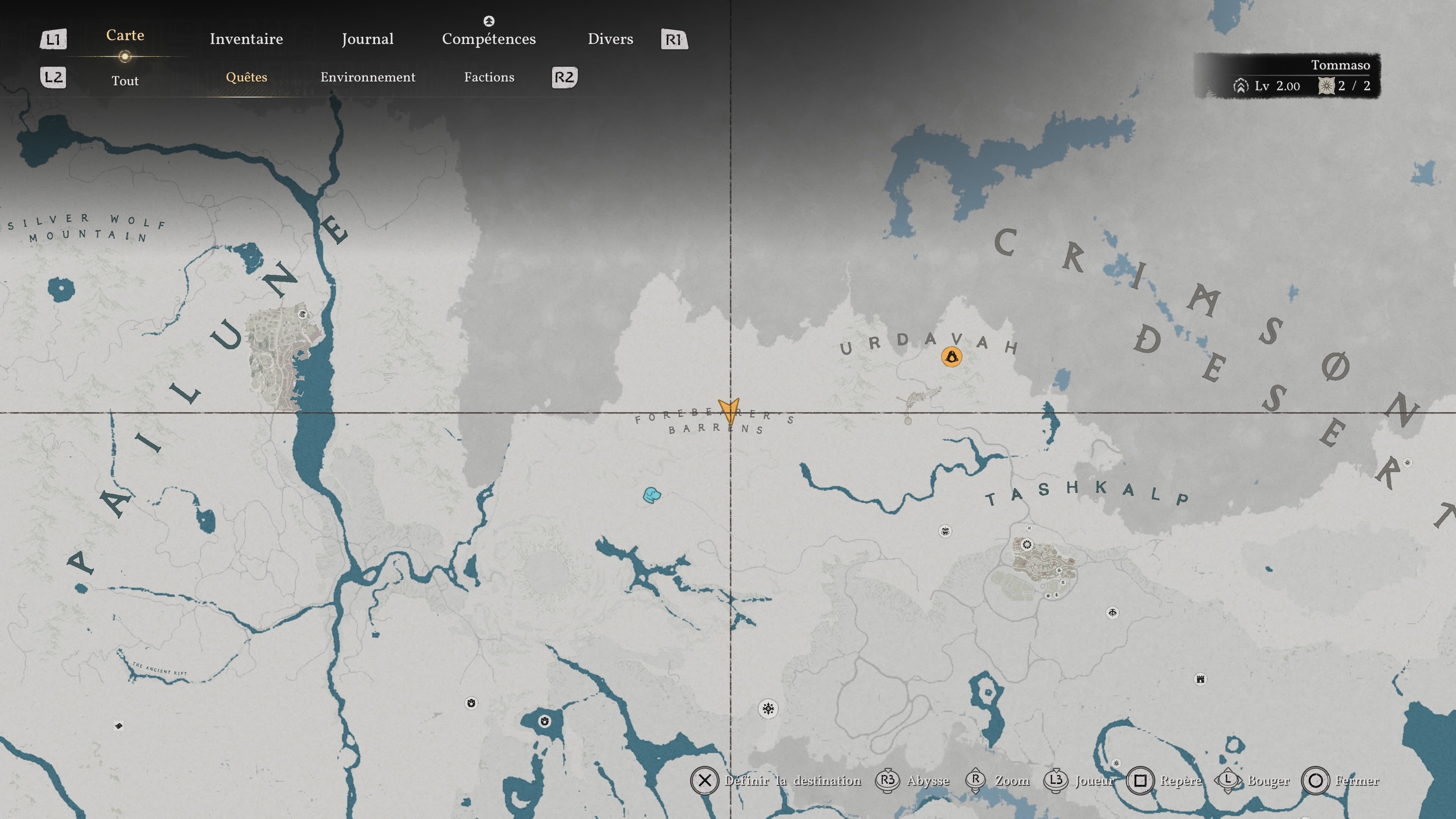
Task: Open the Carte tab
Action: pyautogui.click(x=125, y=35)
